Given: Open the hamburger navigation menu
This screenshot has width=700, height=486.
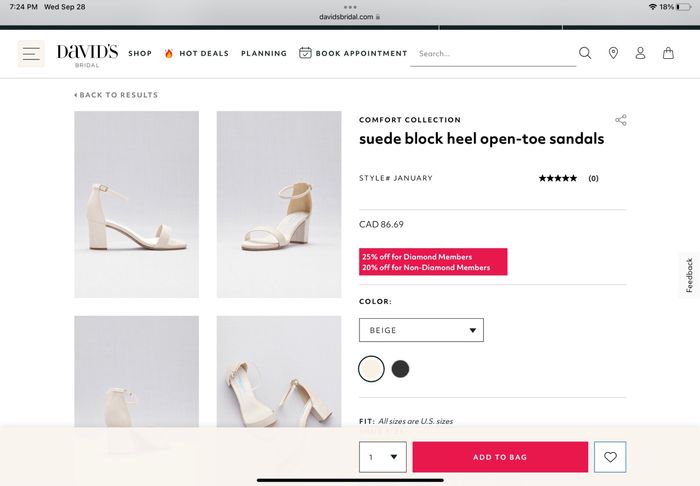Looking at the screenshot, I should coord(31,54).
